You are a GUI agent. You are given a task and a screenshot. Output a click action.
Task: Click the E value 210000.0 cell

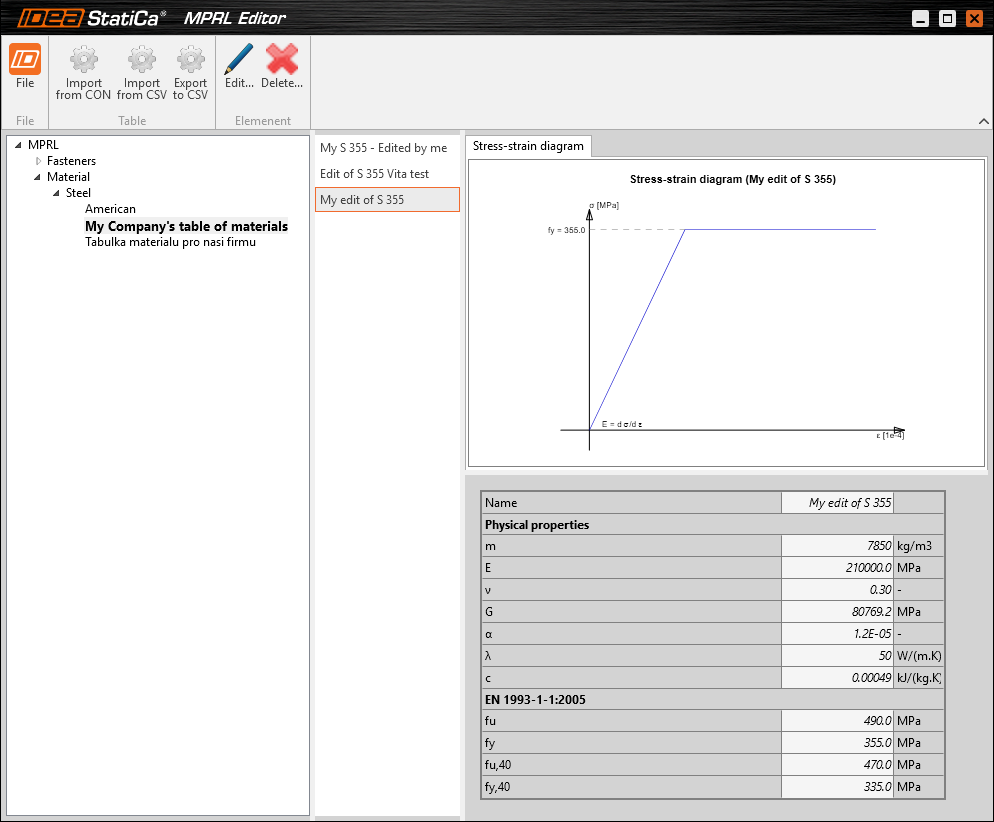837,567
